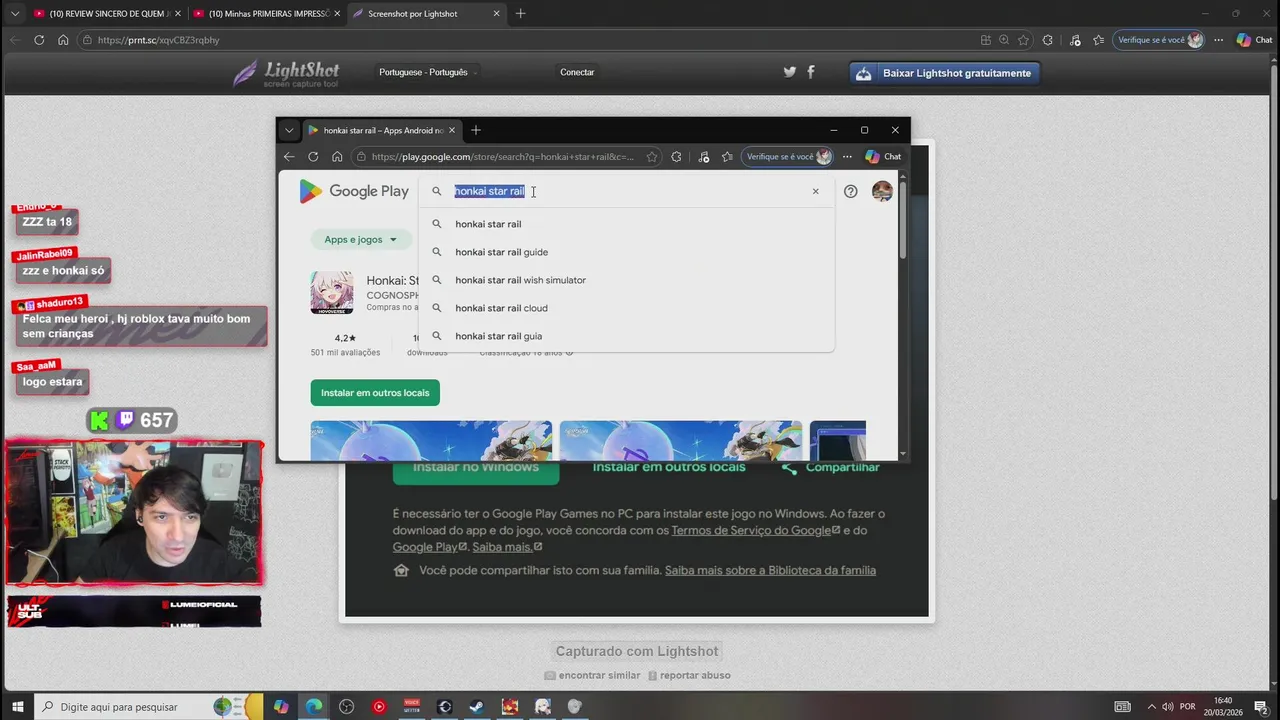Click the Verifique se é você button in outer browser
The width and height of the screenshot is (1280, 720).
click(x=1158, y=40)
